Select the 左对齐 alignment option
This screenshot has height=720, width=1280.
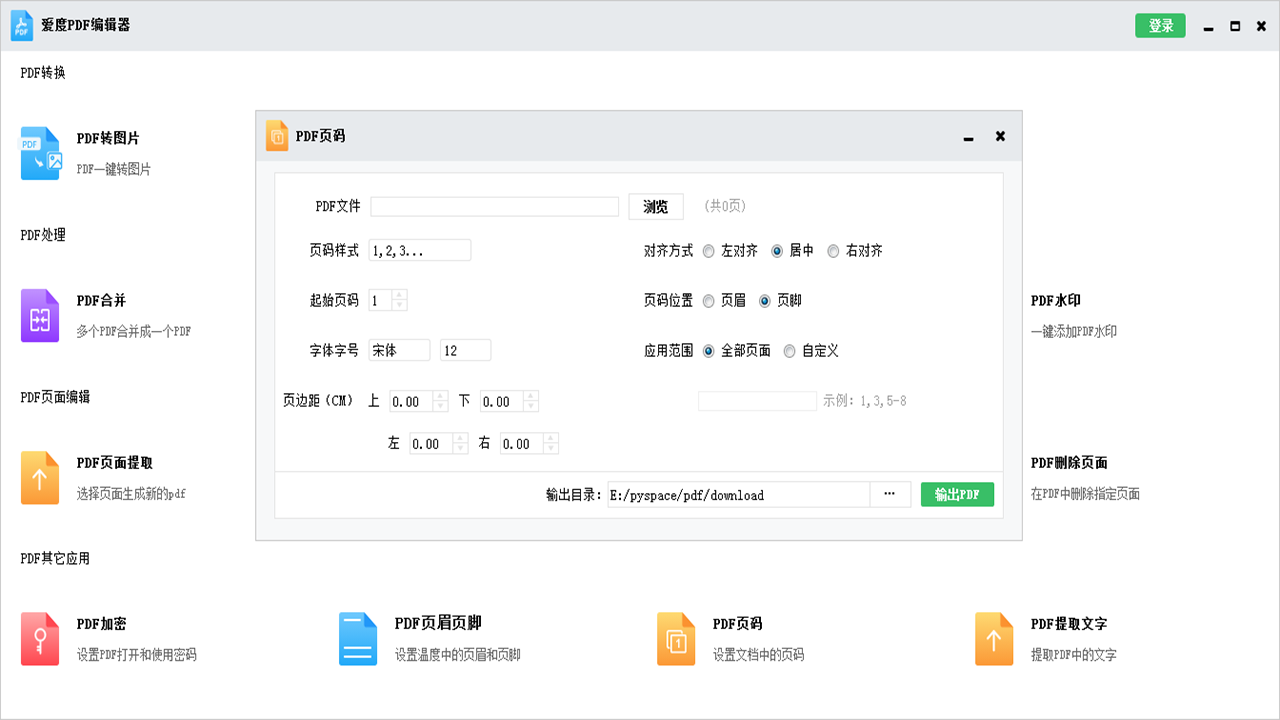point(709,251)
